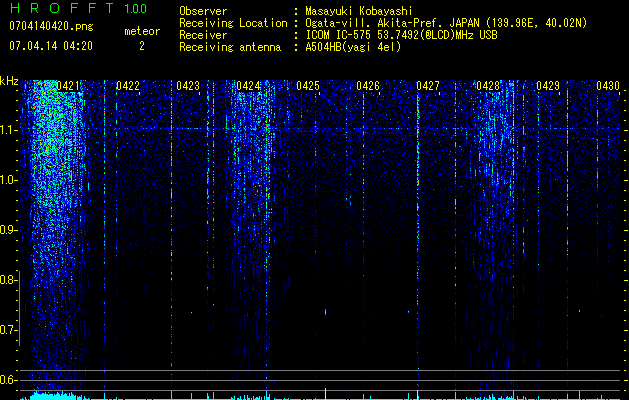Click the 0.6 frequency axis label
The image size is (629, 400).
tap(8, 380)
